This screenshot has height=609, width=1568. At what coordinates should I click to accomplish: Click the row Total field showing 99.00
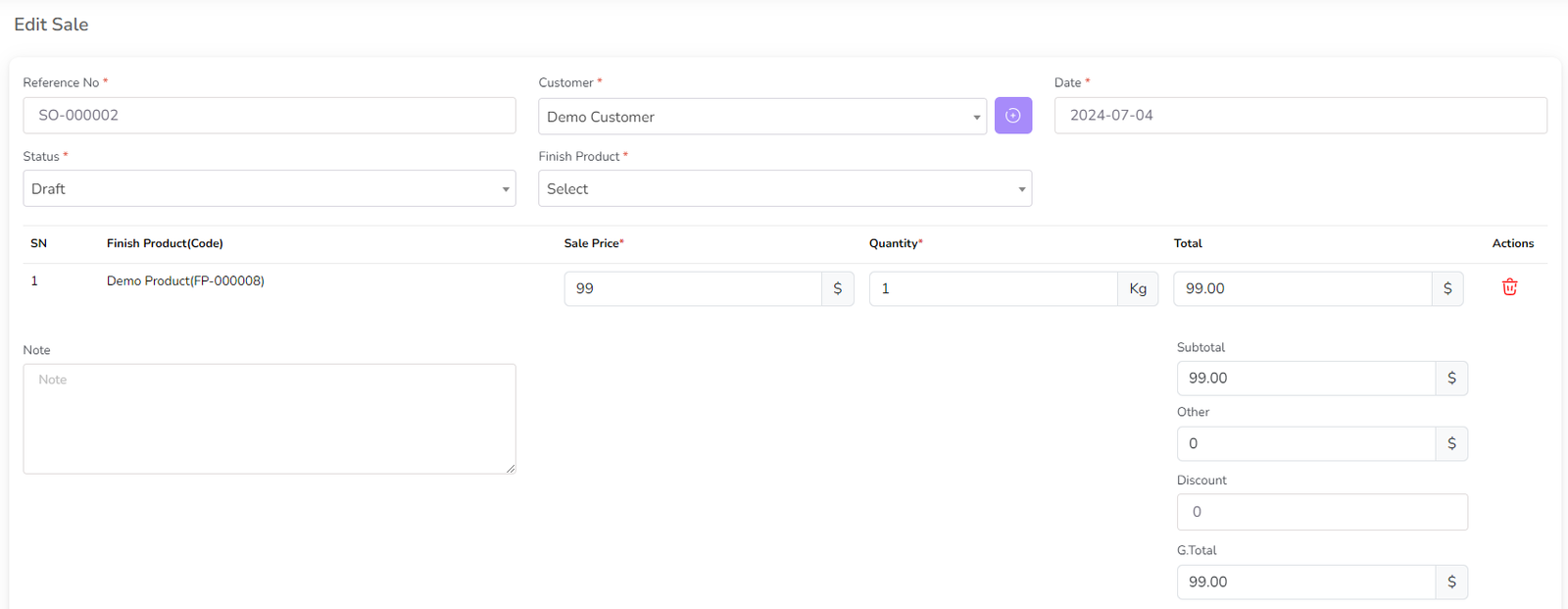coord(1301,288)
